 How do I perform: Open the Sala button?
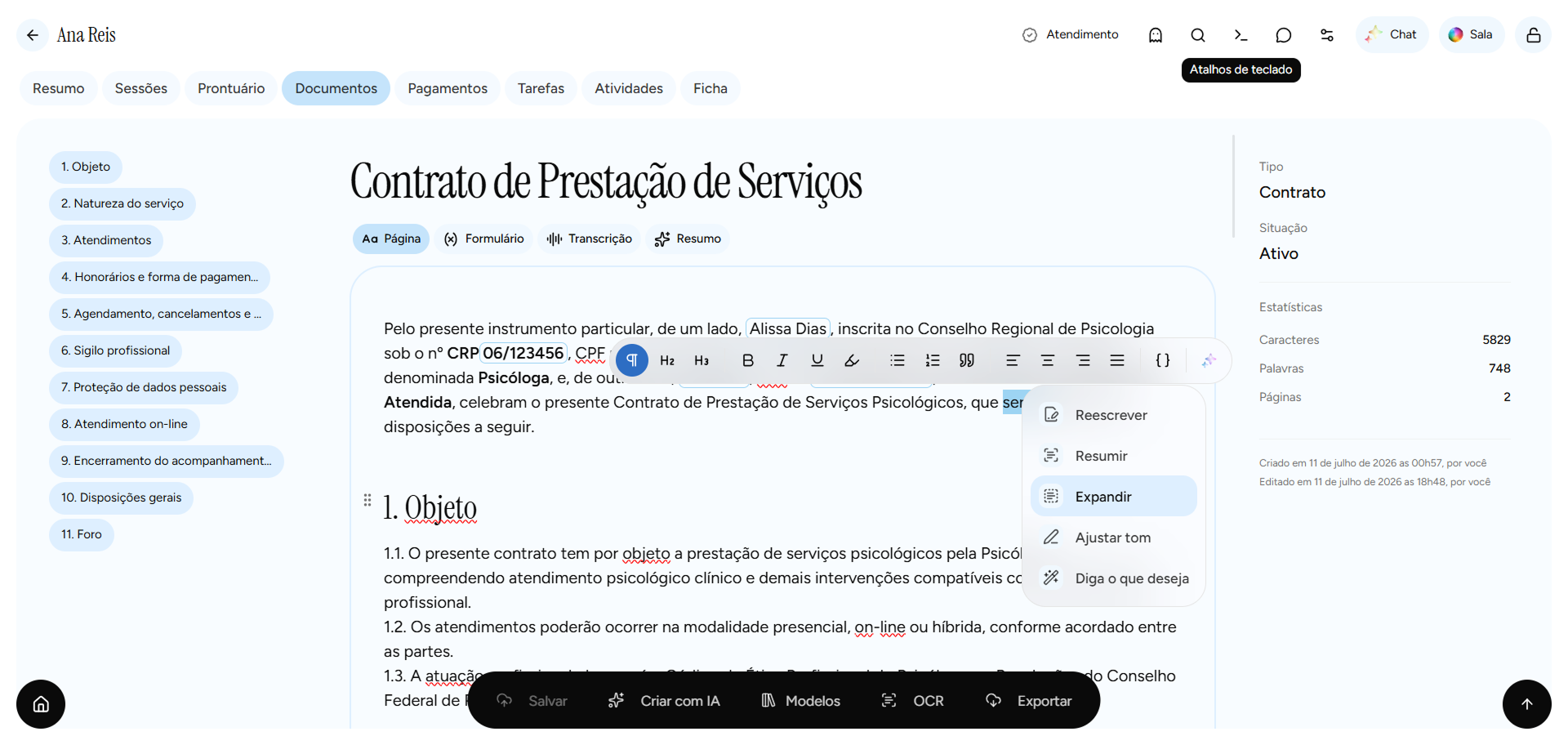pos(1472,35)
